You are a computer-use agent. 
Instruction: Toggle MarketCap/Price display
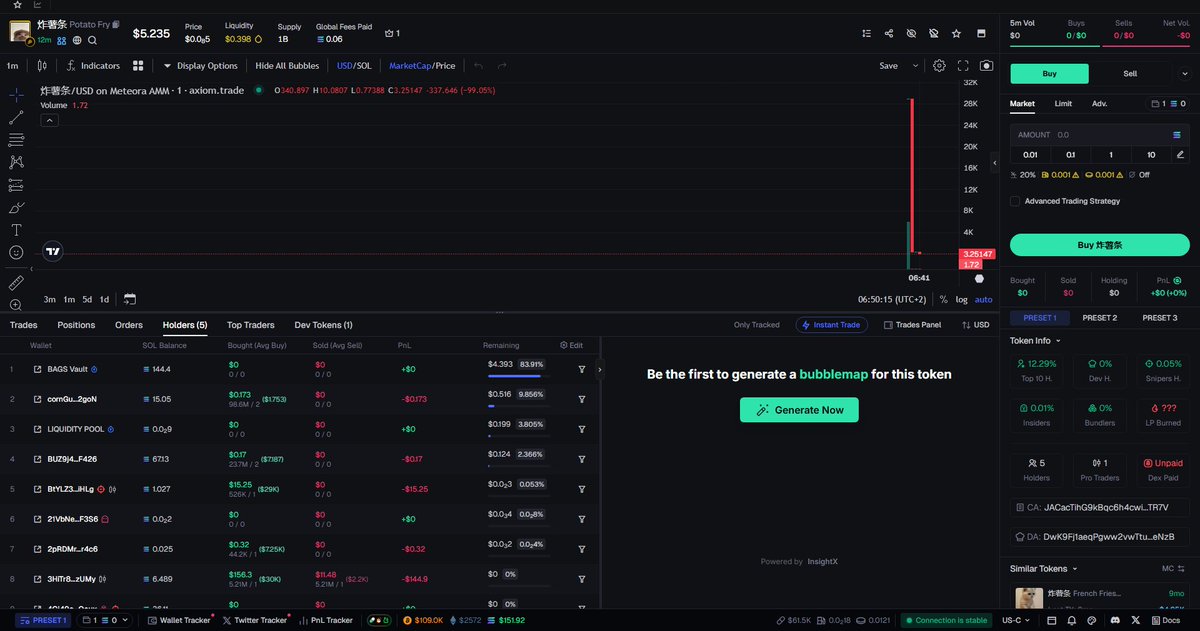coord(422,66)
